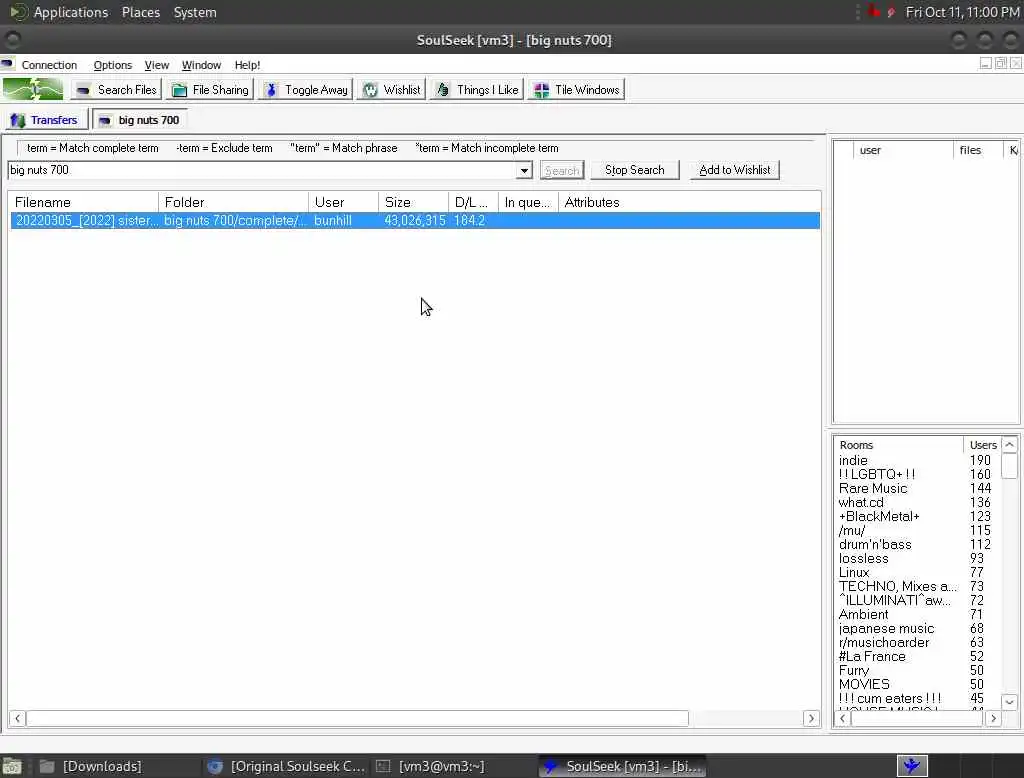
Task: Click the Toggle Away toolbar button
Action: tap(306, 89)
